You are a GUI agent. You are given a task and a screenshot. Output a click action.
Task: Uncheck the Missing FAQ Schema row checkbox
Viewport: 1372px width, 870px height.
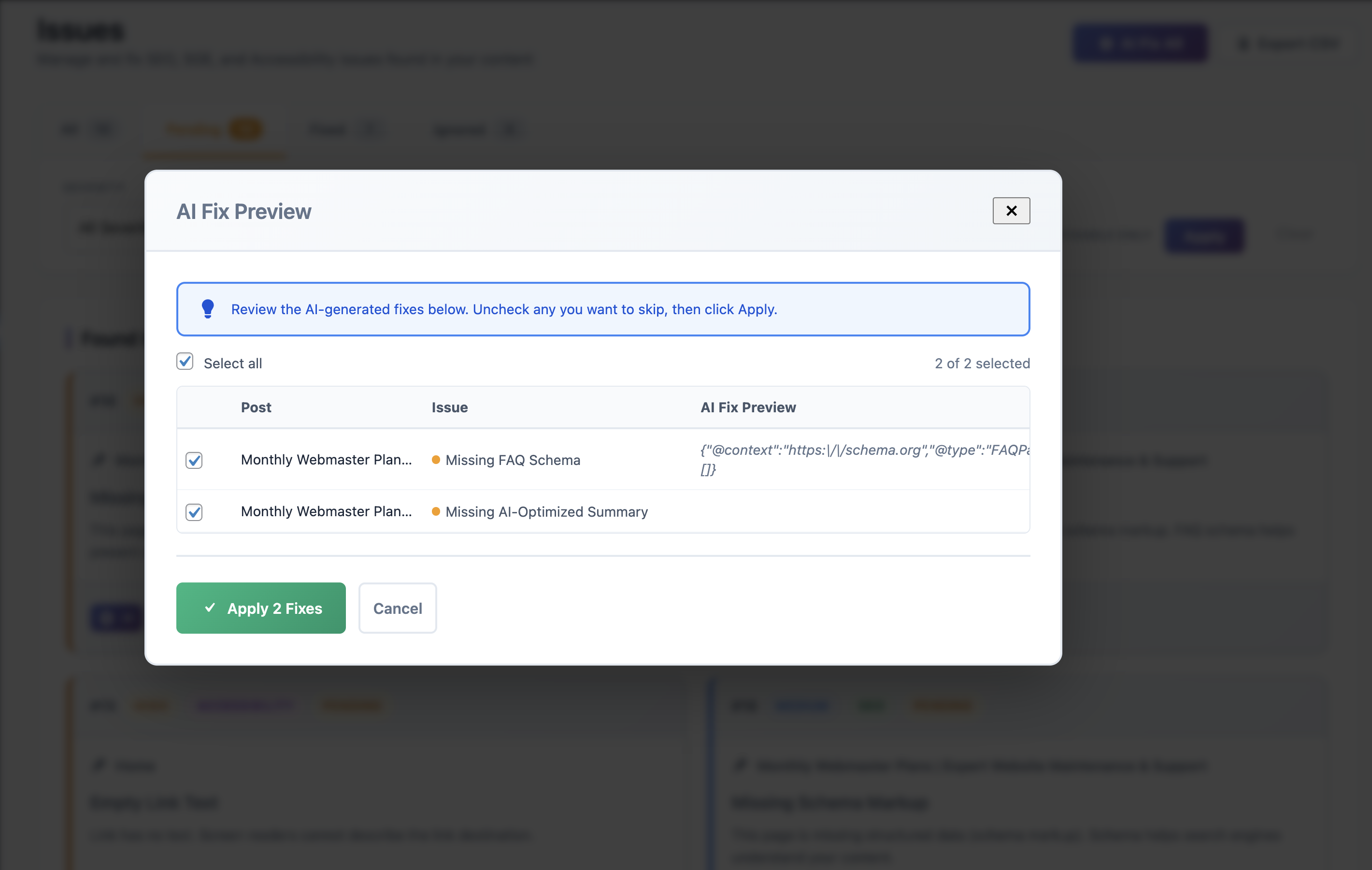click(194, 460)
